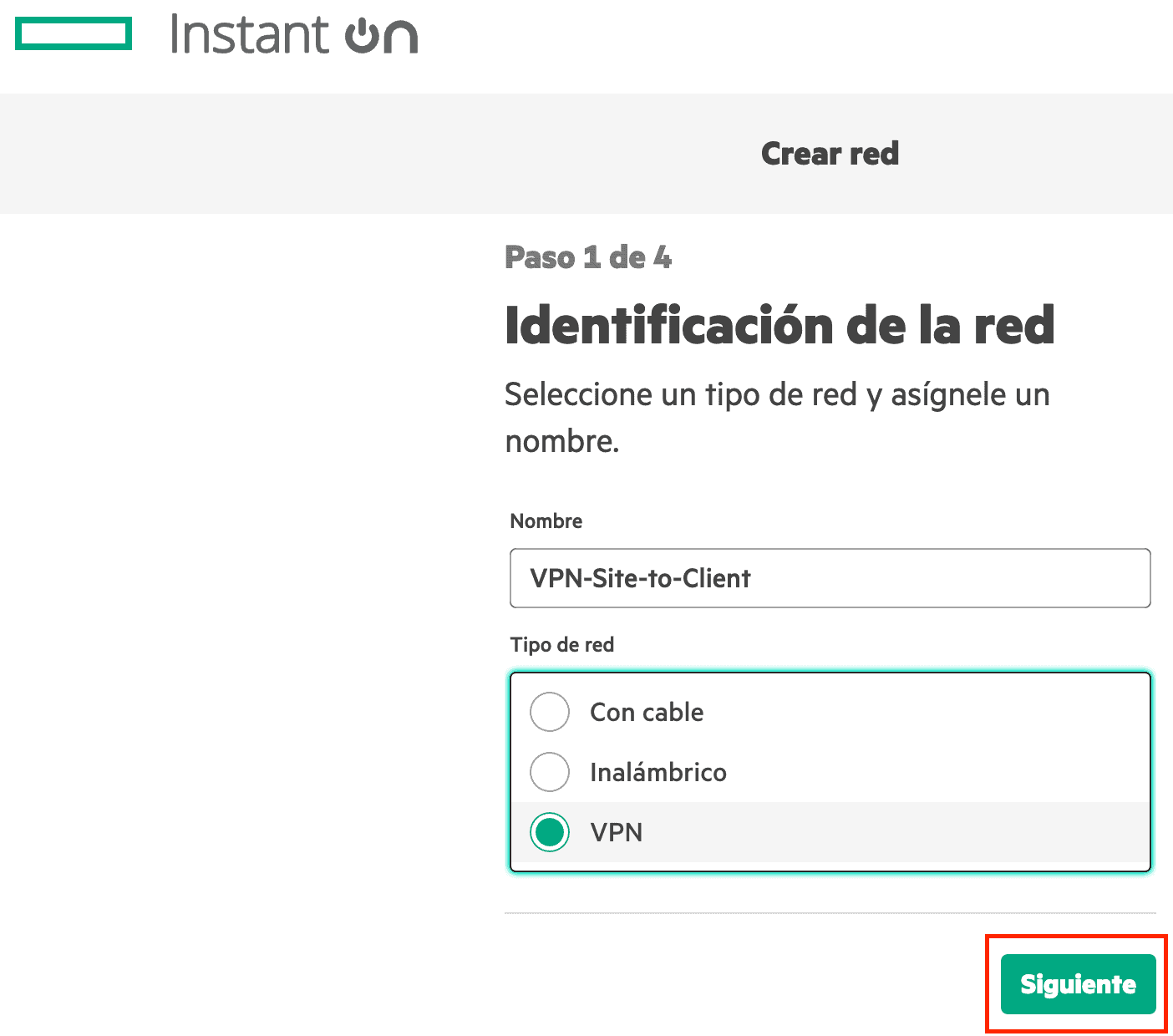This screenshot has width=1173, height=1036.
Task: Click the word nombre ending the instruction text
Action: 561,441
